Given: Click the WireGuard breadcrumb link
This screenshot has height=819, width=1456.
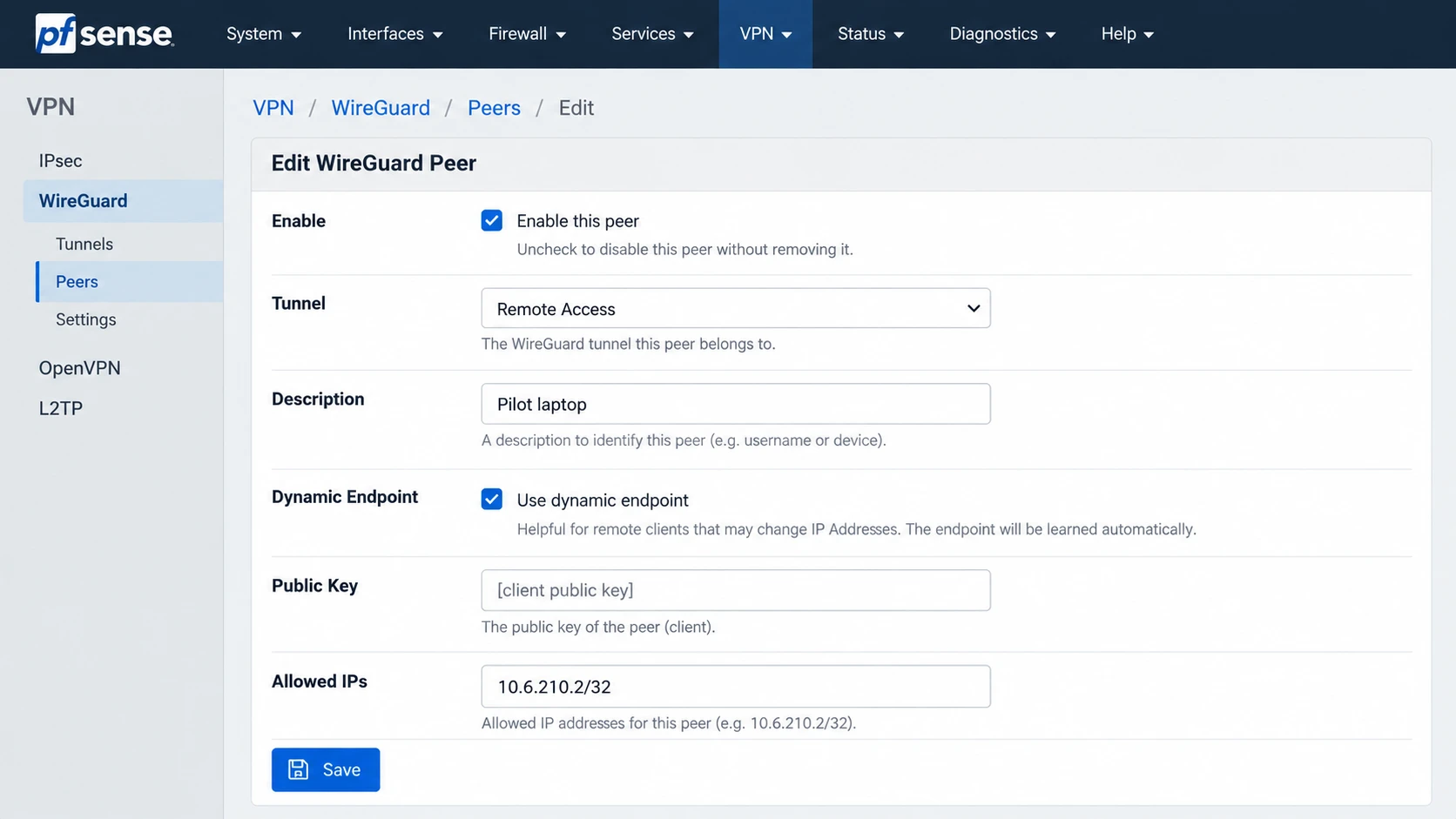Looking at the screenshot, I should (x=381, y=108).
